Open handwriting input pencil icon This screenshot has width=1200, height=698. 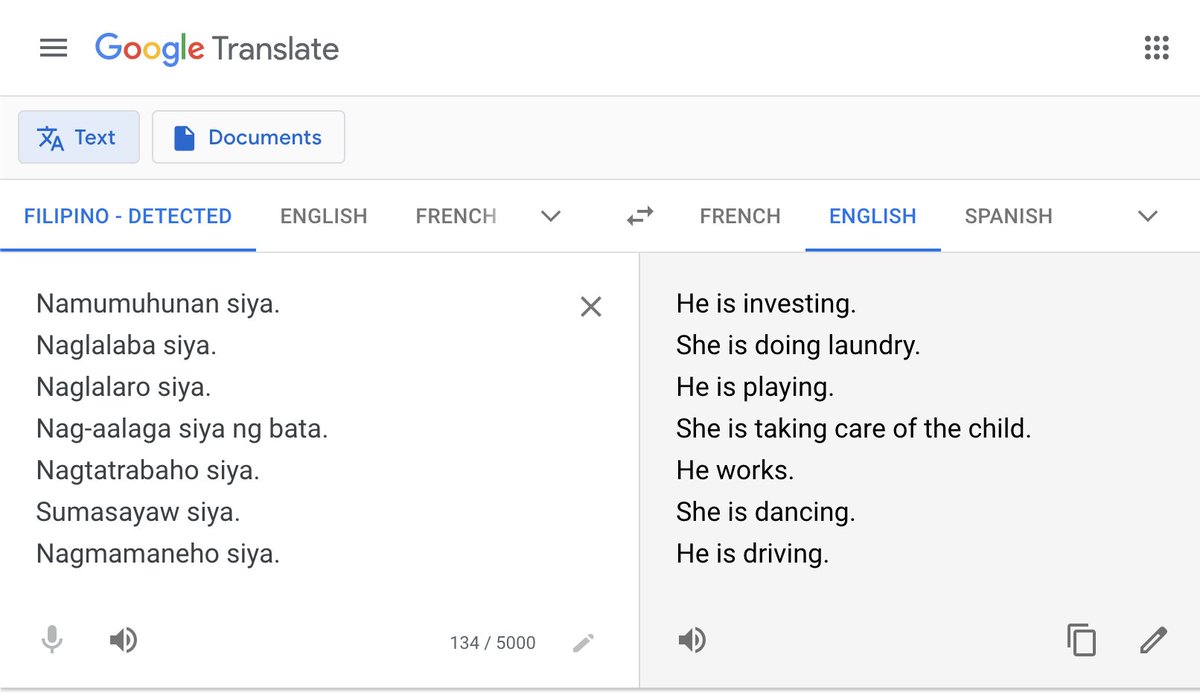tap(584, 642)
